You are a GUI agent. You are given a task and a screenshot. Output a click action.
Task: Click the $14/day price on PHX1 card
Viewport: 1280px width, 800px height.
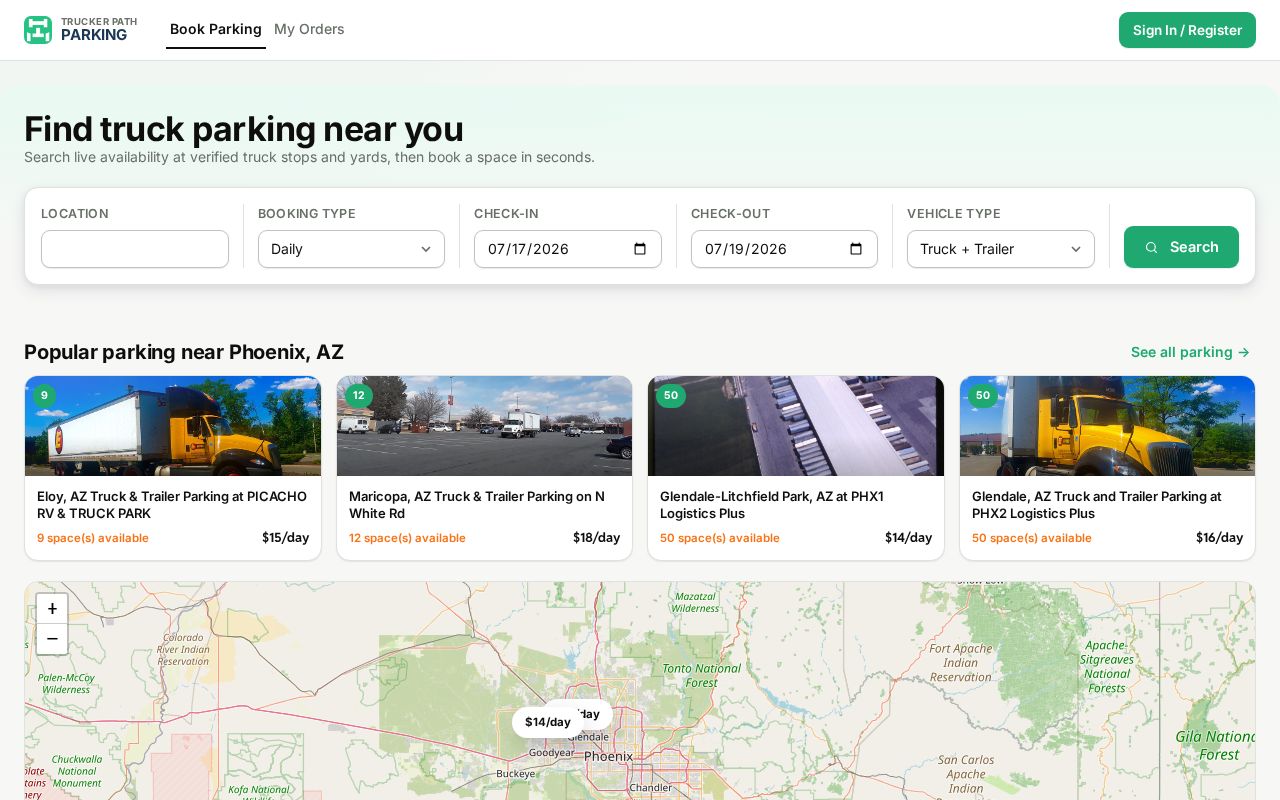[x=908, y=538]
